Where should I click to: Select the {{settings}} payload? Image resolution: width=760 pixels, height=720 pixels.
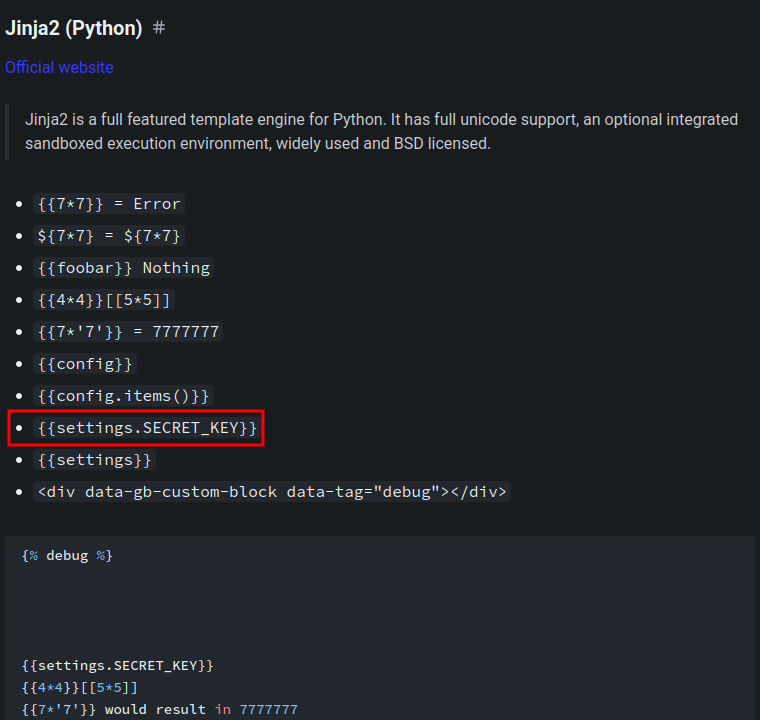(x=95, y=460)
